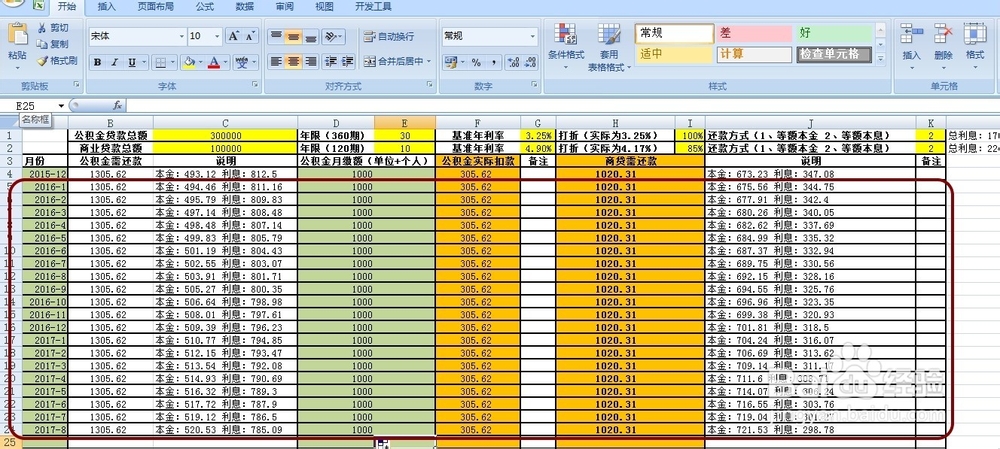Image resolution: width=1000 pixels, height=449 pixels.
Task: Apply the Good (好) cell style
Action: click(x=834, y=33)
